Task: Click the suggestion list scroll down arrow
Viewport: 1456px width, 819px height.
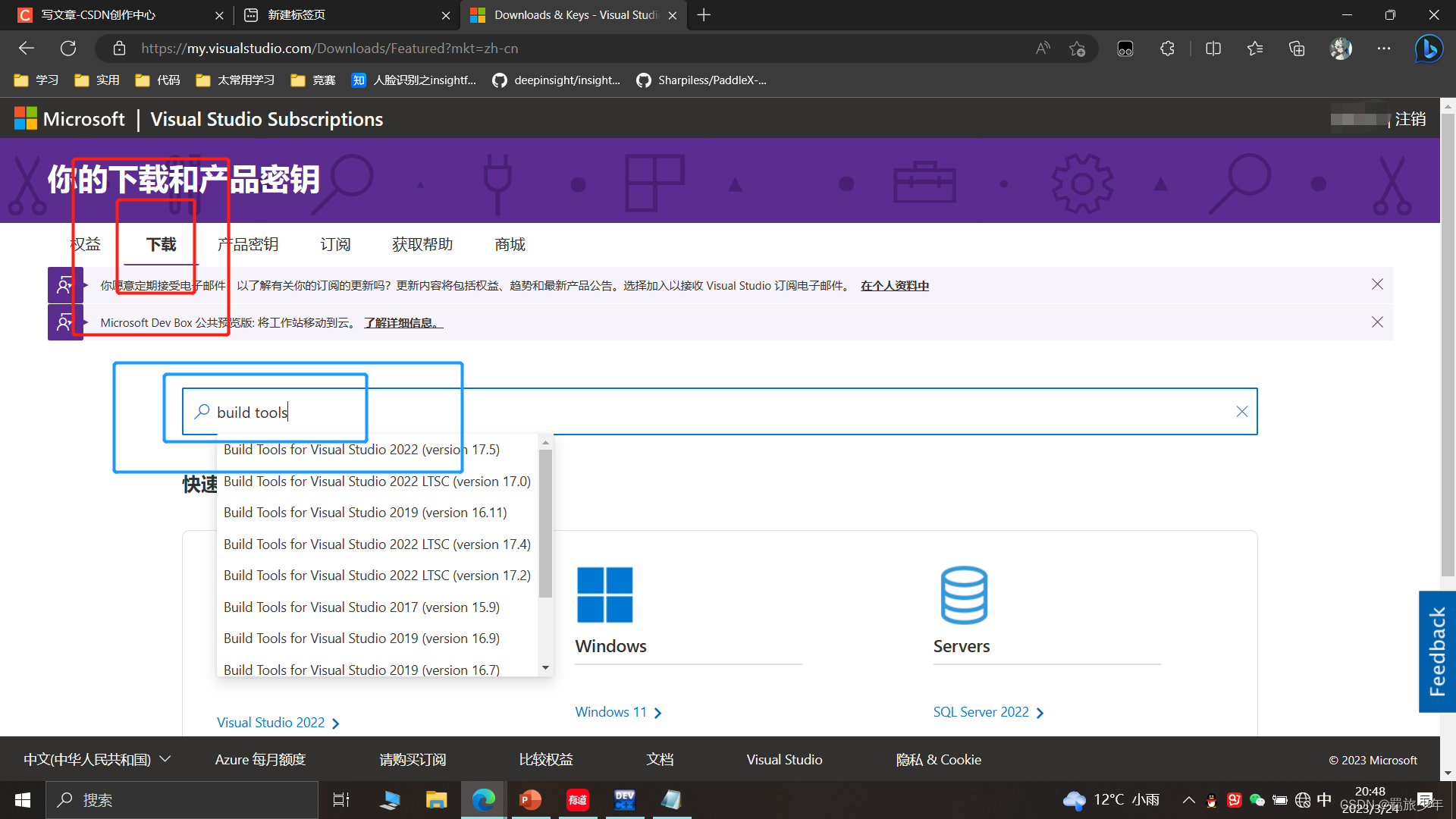Action: pos(545,668)
